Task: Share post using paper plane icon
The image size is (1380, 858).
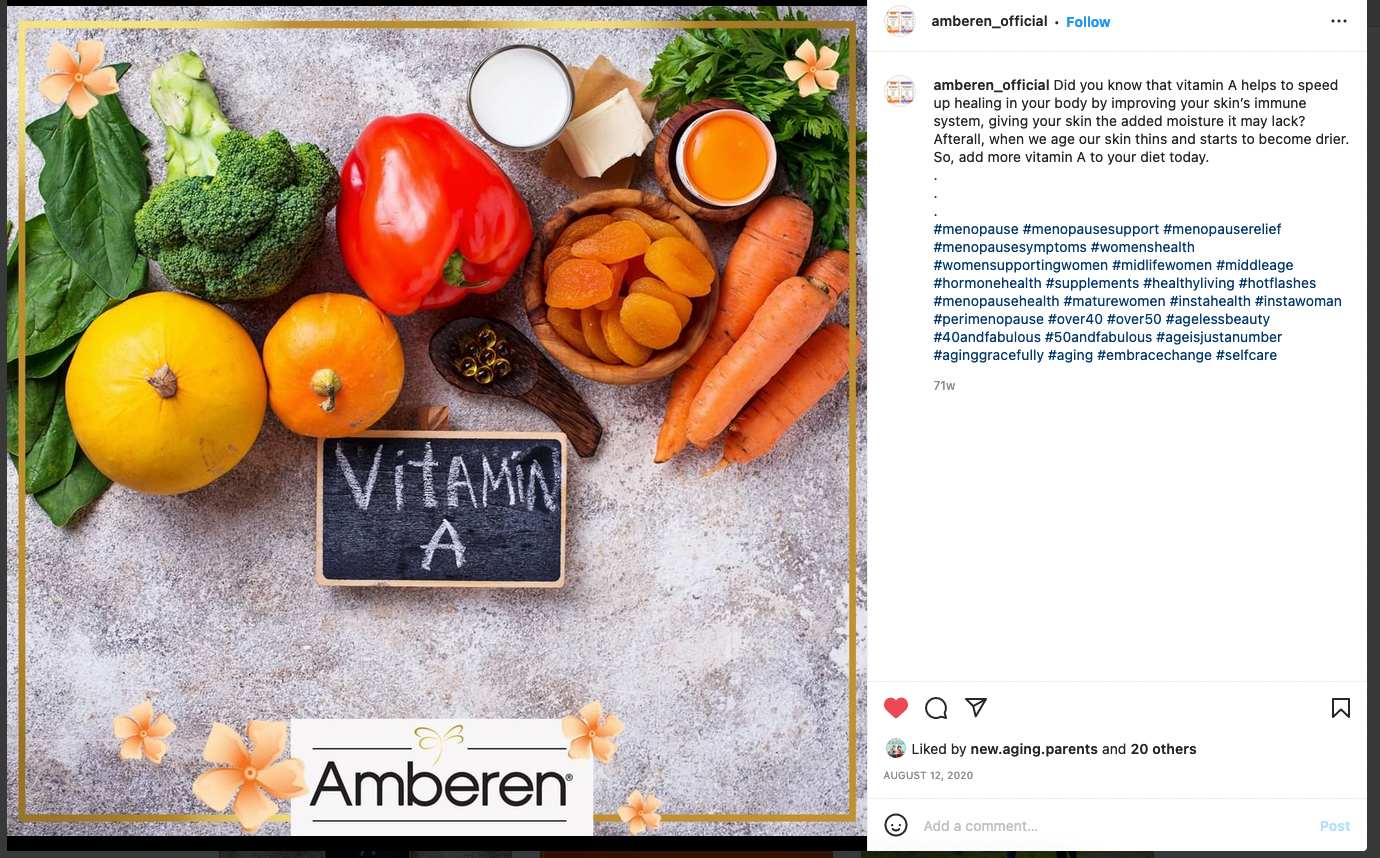Action: (x=976, y=707)
